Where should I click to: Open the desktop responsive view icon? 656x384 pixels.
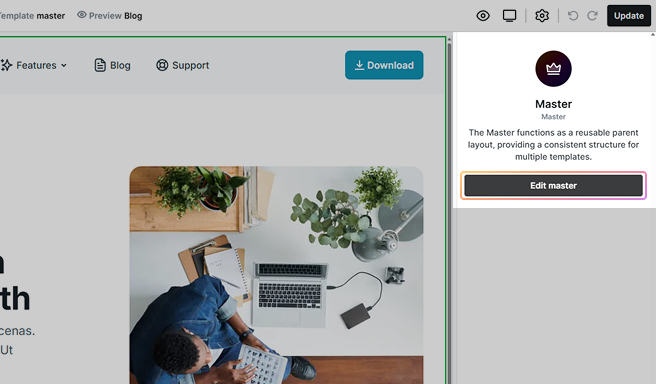(509, 16)
